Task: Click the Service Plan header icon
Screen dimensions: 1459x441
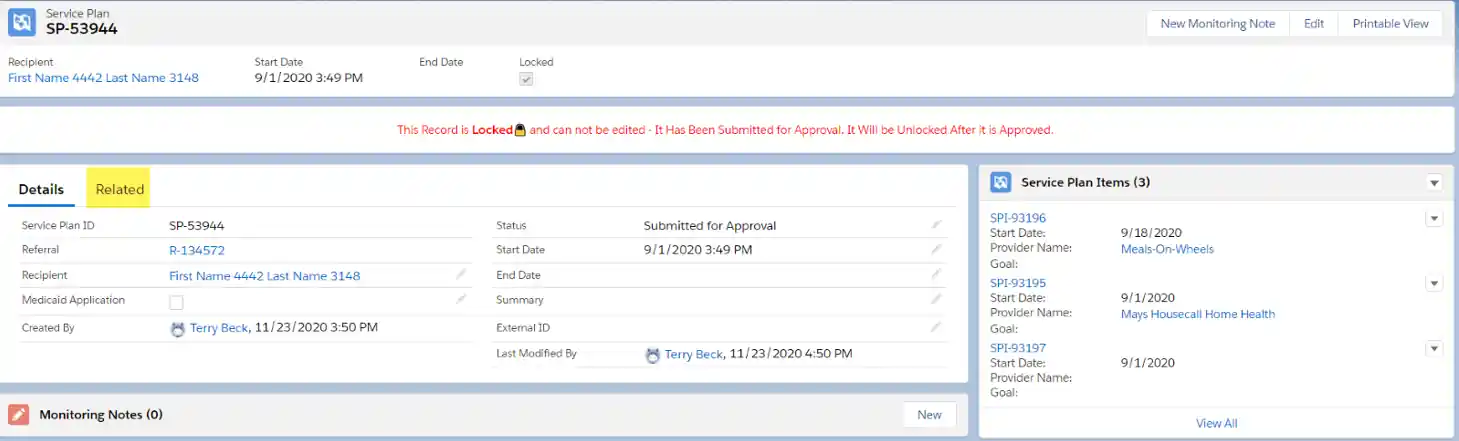Action: tap(22, 22)
